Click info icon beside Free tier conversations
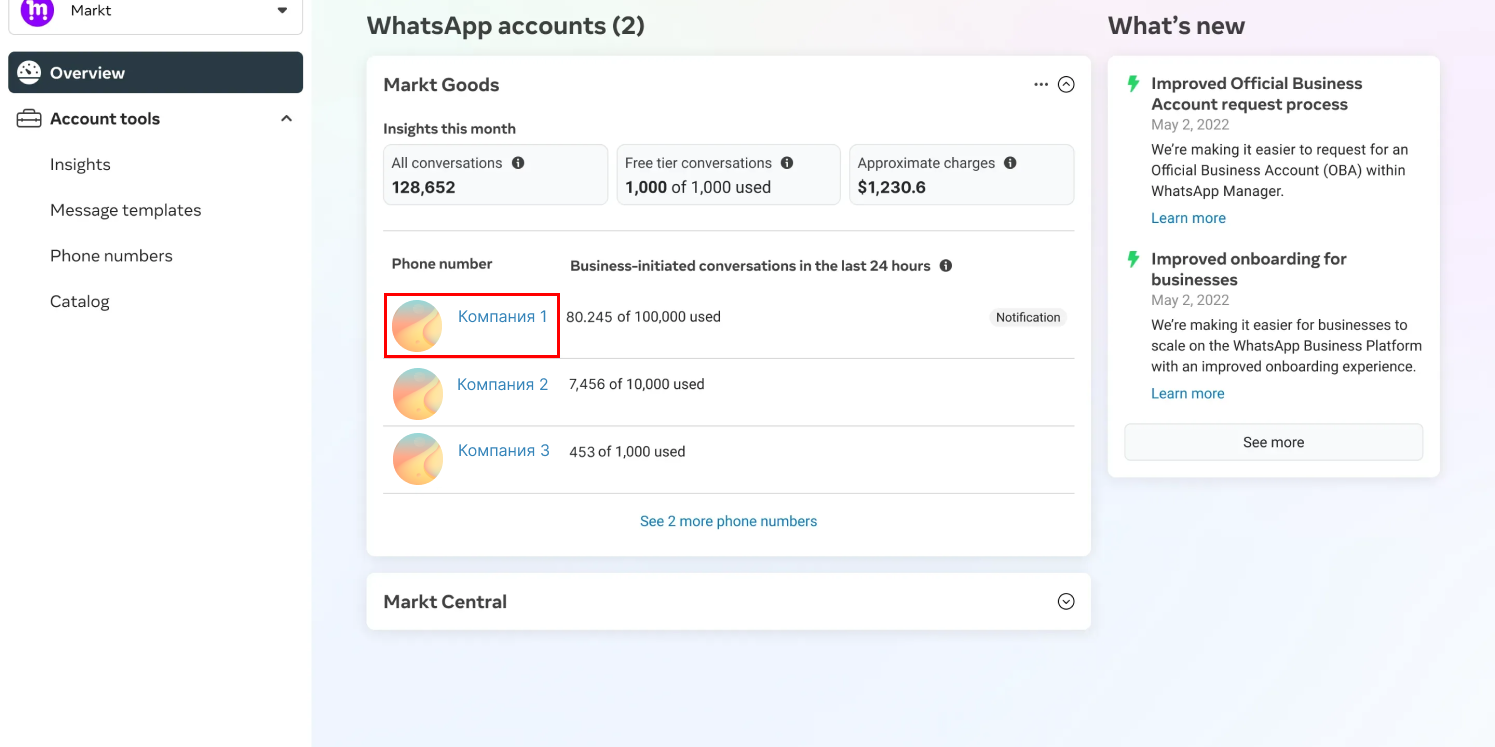The image size is (1495, 747). tap(787, 163)
